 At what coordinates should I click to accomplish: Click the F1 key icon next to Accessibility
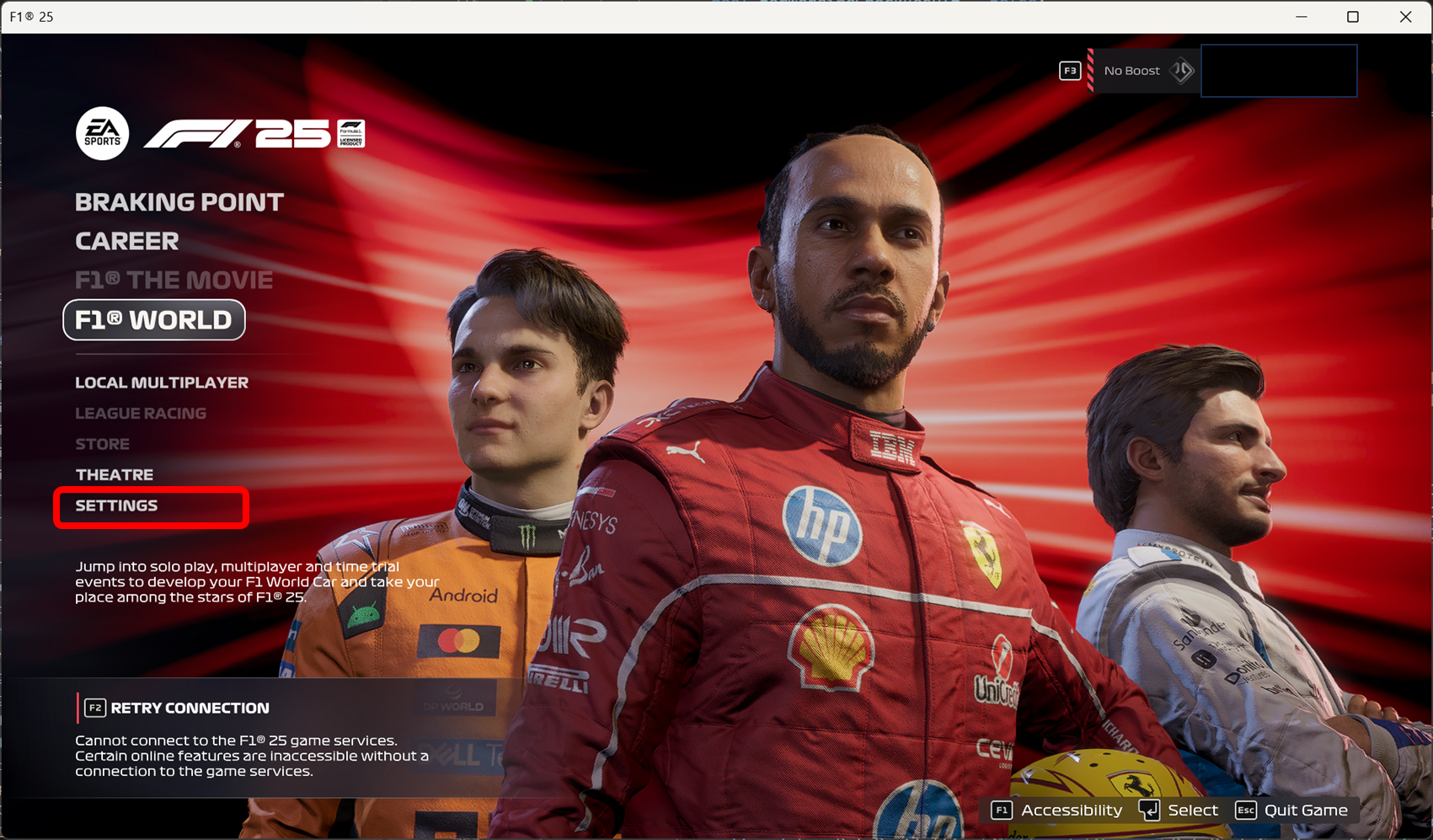tap(1002, 811)
